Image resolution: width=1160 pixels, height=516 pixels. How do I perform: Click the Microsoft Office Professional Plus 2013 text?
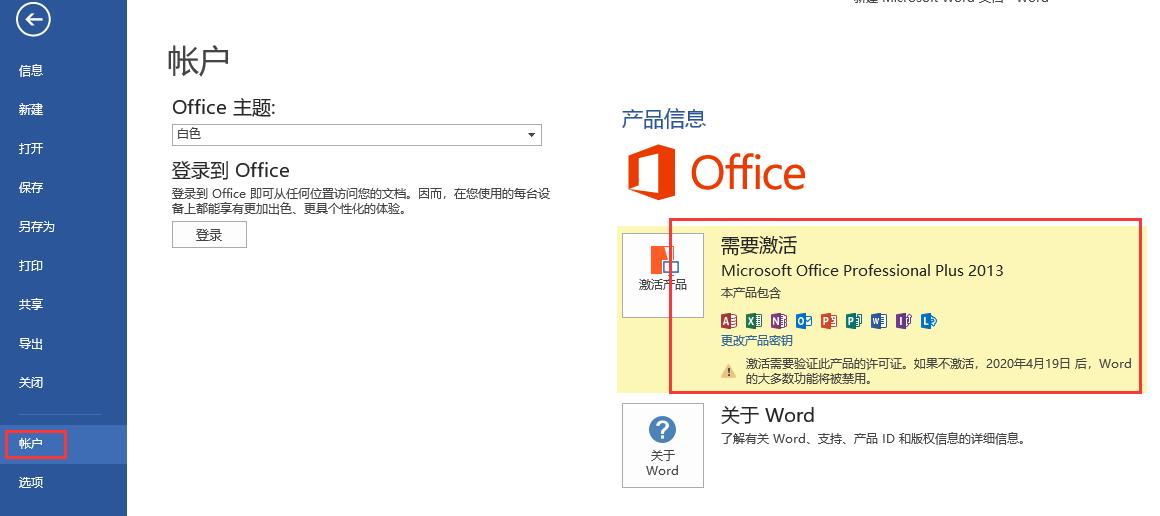[x=862, y=271]
